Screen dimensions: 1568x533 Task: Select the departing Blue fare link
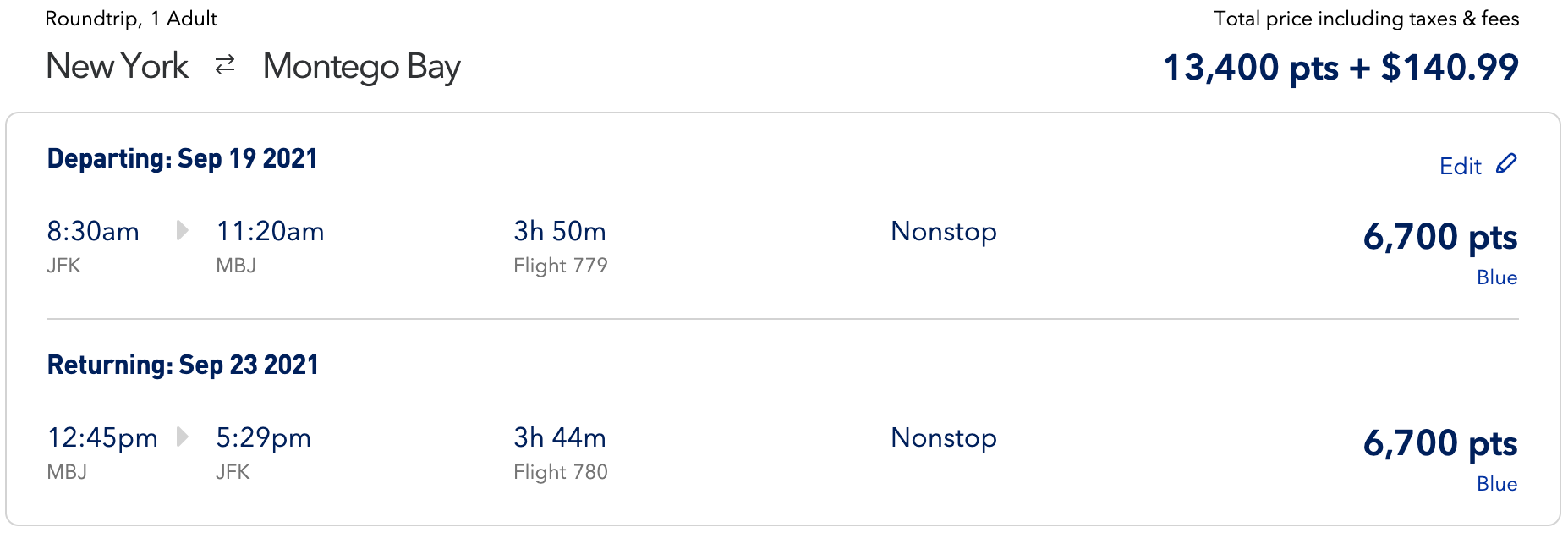(x=1496, y=277)
